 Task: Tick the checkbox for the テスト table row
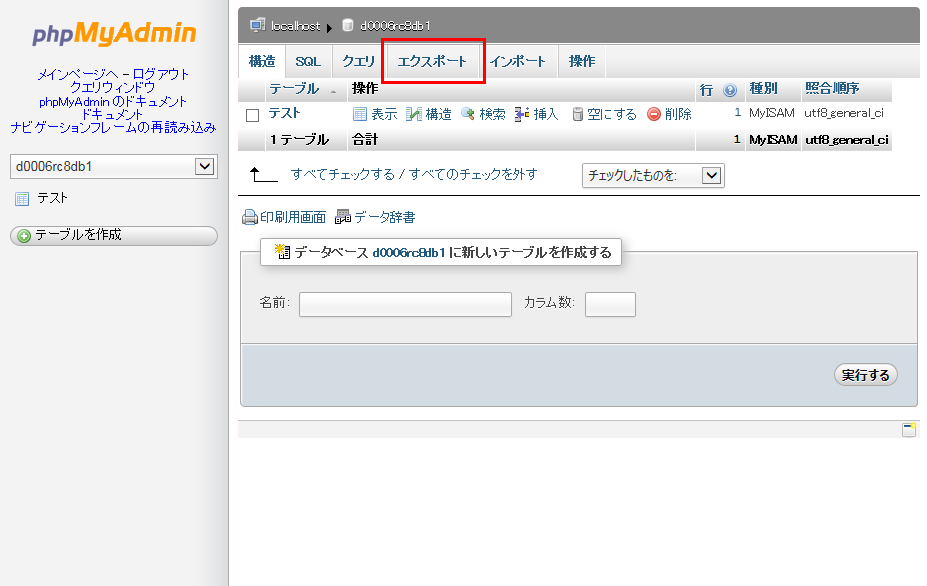pos(253,115)
